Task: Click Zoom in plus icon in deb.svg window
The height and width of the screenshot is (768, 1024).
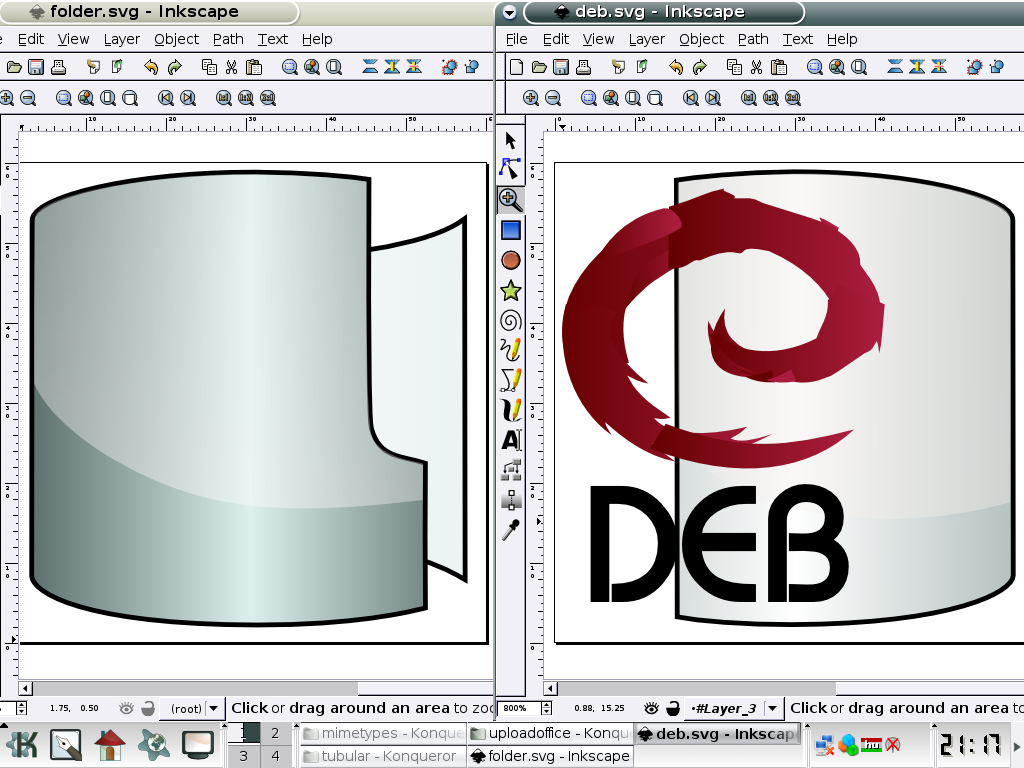Action: [531, 98]
